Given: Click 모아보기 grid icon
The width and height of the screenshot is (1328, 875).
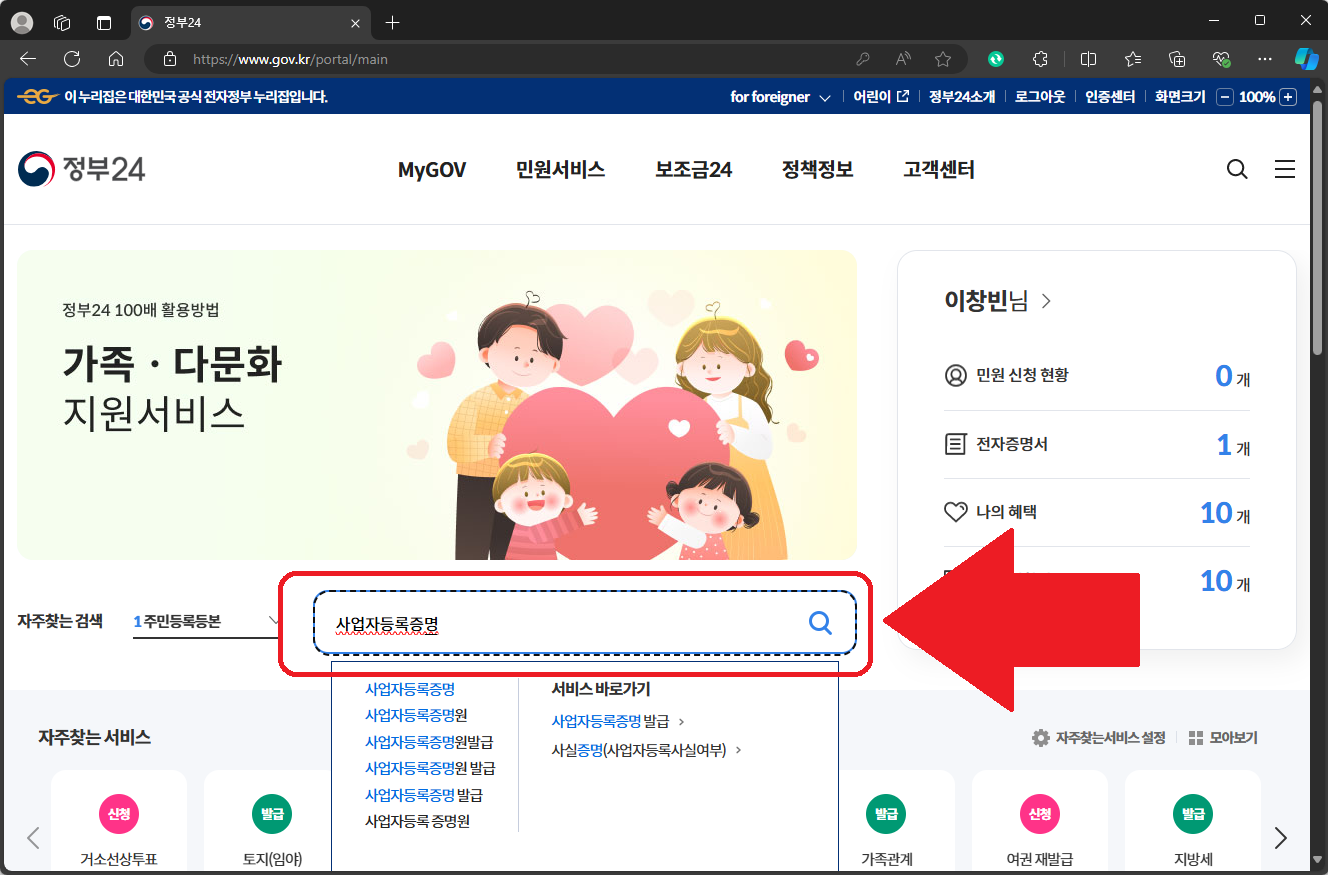Looking at the screenshot, I should point(1222,738).
